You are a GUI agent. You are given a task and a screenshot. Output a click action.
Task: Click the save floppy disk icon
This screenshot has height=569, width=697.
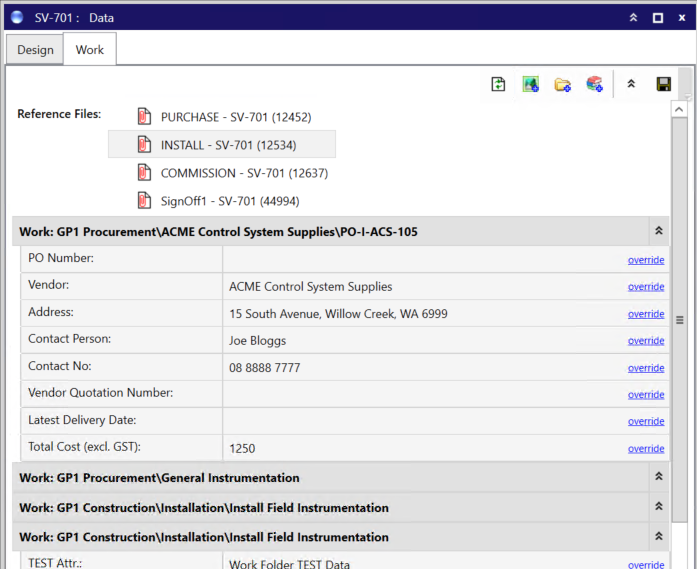click(663, 85)
